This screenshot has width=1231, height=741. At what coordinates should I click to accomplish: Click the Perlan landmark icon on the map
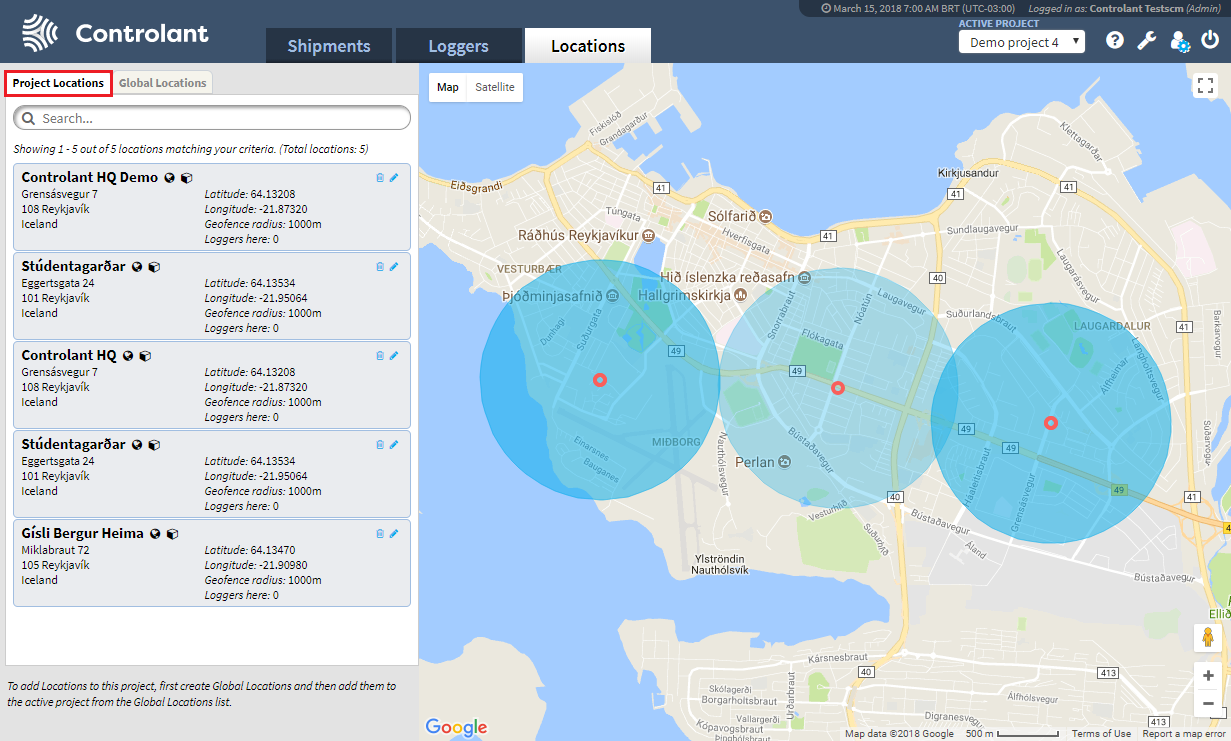click(784, 461)
